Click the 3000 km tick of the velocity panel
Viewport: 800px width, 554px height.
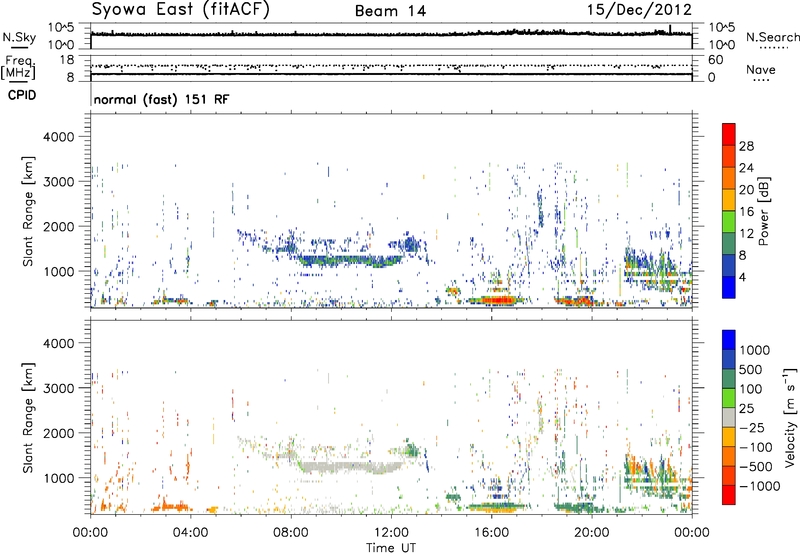[59, 388]
